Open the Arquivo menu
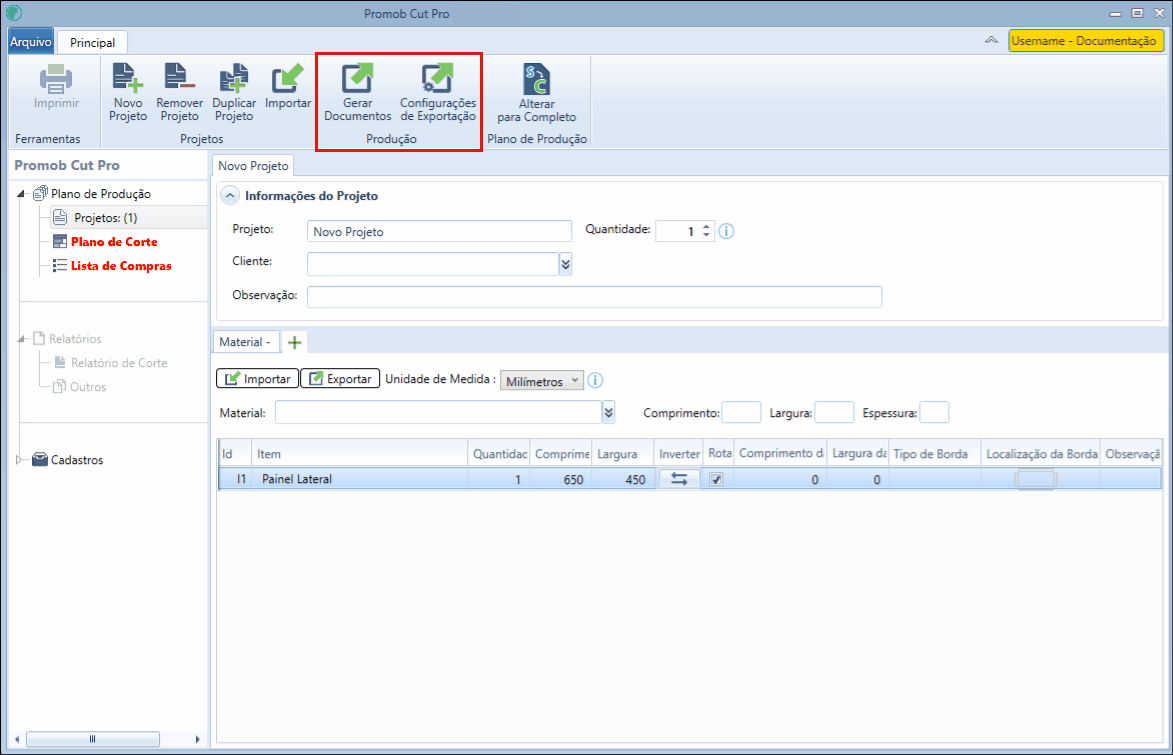The image size is (1173, 755). (31, 42)
